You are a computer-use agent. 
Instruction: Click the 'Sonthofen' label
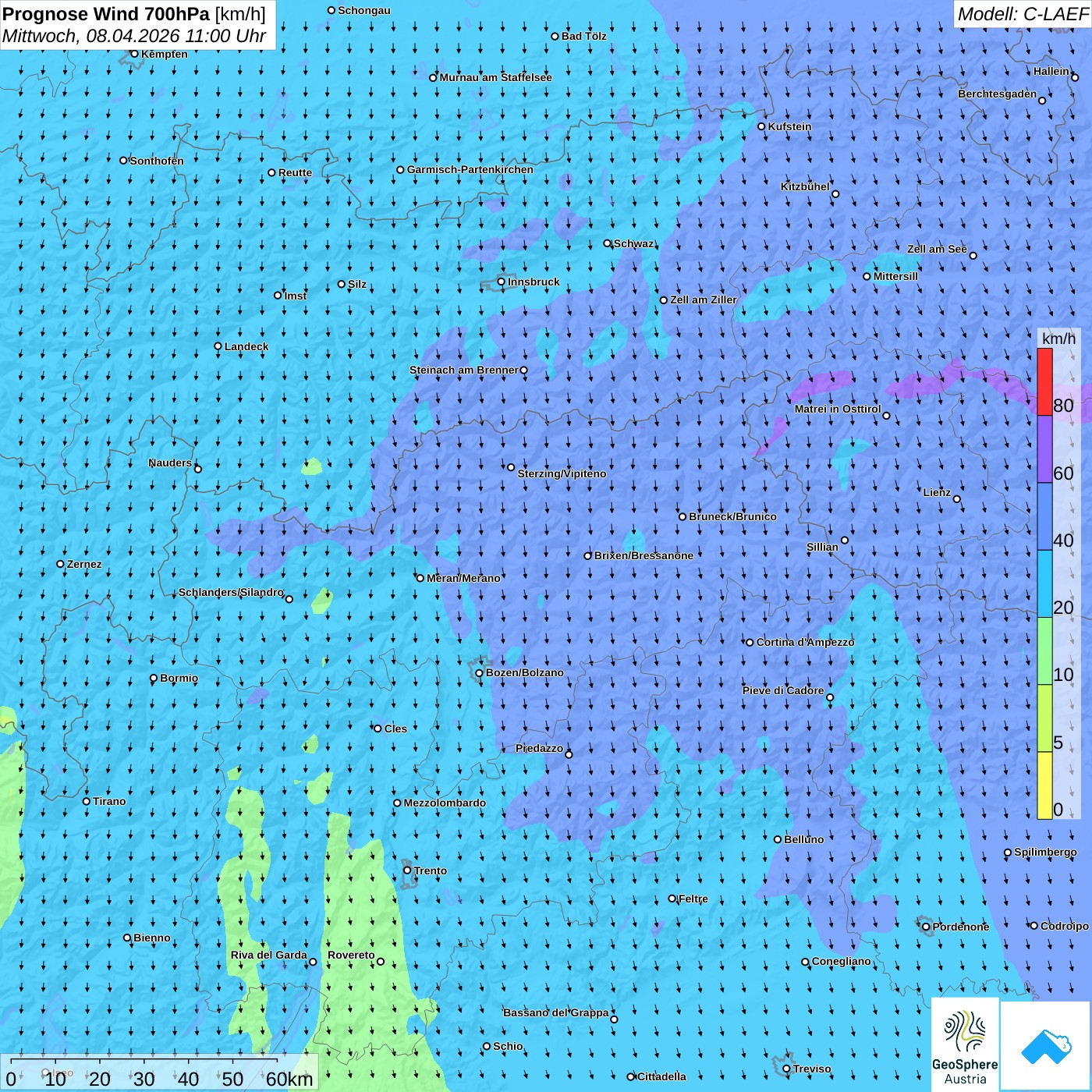click(x=157, y=161)
